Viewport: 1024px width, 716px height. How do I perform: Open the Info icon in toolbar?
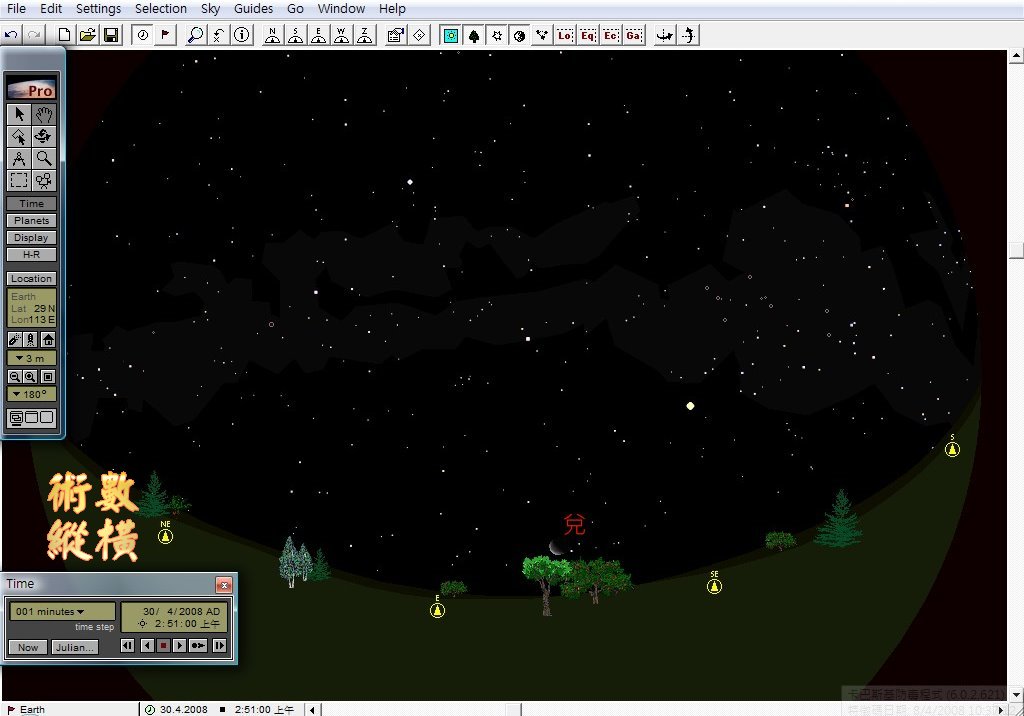pos(242,35)
